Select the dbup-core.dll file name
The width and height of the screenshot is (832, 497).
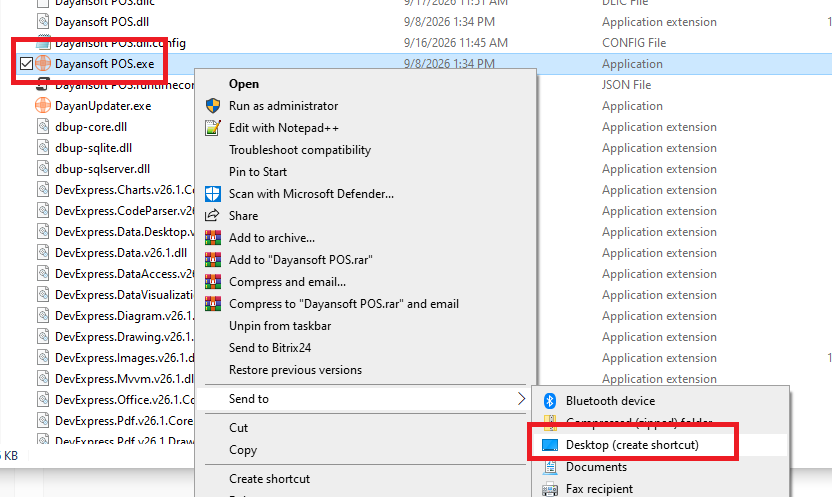click(x=91, y=127)
